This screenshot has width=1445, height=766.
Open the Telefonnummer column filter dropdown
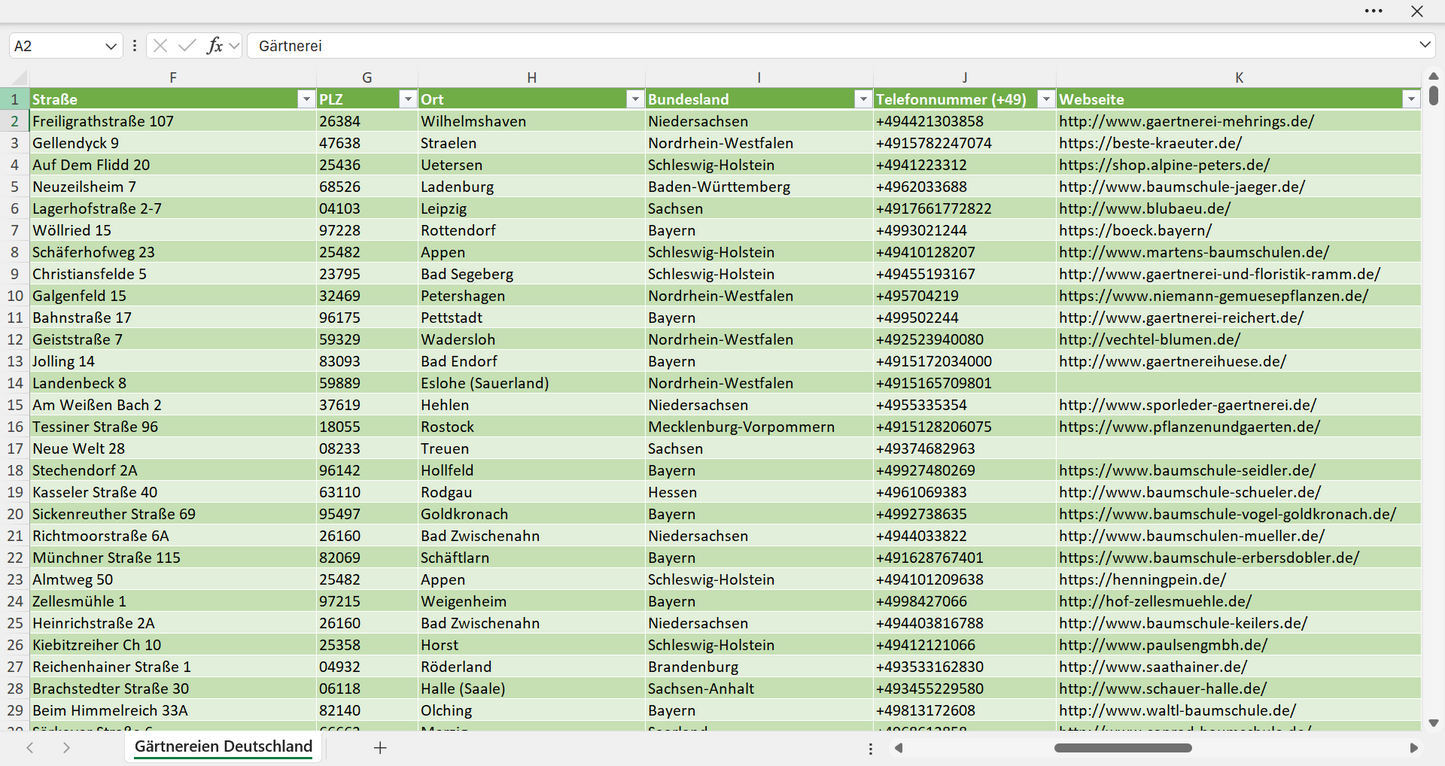coord(1046,99)
